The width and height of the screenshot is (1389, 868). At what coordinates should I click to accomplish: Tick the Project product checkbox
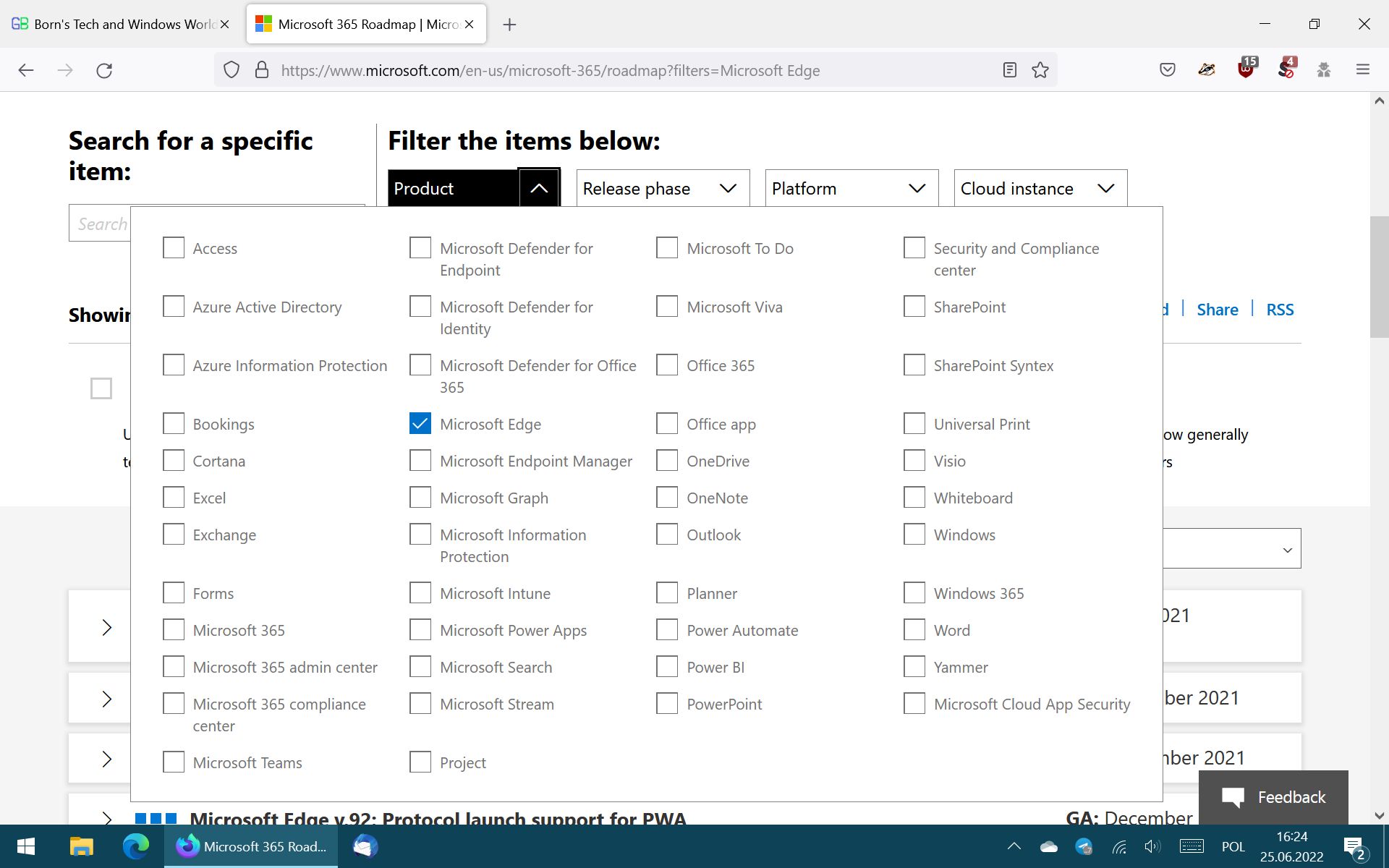[420, 762]
